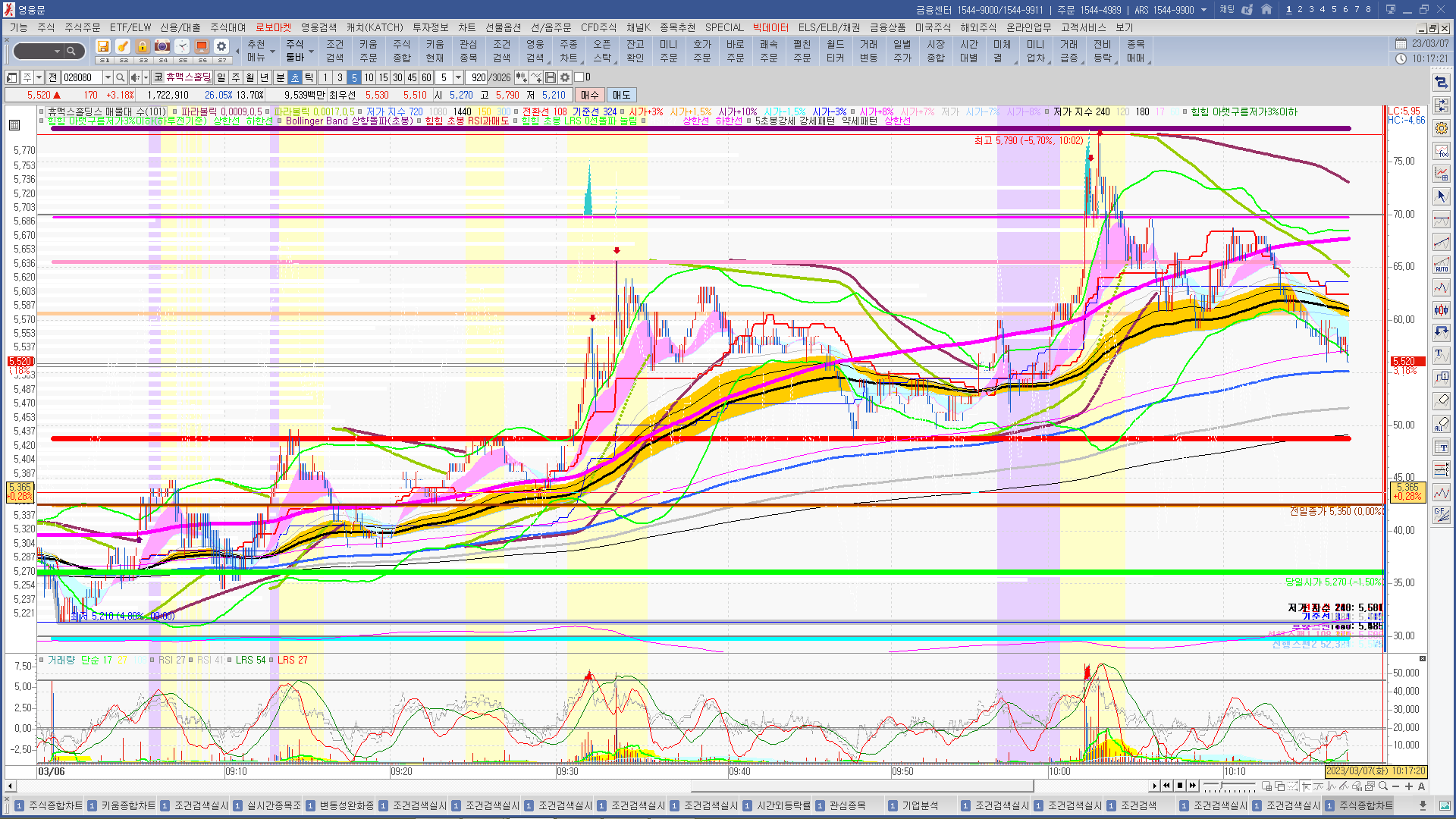The width and height of the screenshot is (1456, 819).
Task: Click the camera screenshot capture icon
Action: [x=162, y=46]
